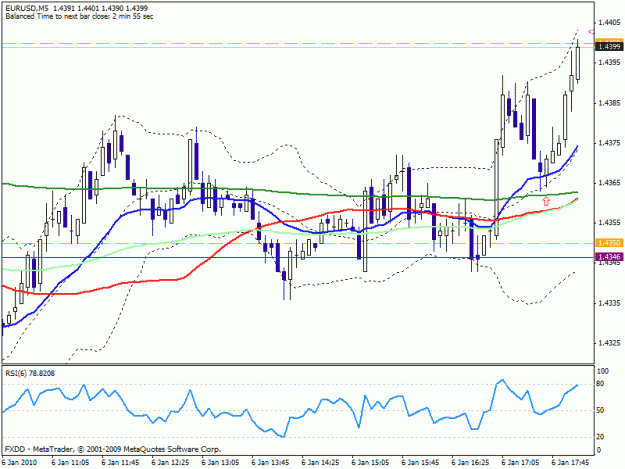Image resolution: width=625 pixels, height=469 pixels.
Task: Click the '6 Jan 12:25' time label
Action: click(x=170, y=463)
